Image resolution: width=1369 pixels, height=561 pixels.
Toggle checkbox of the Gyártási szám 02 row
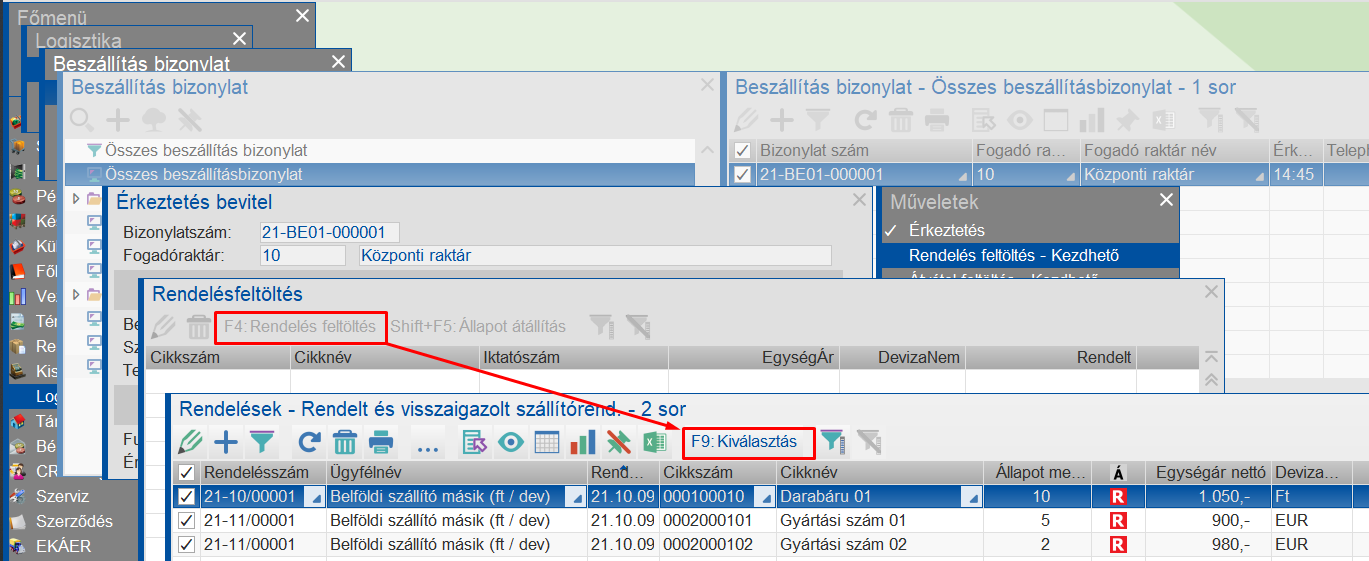186,545
